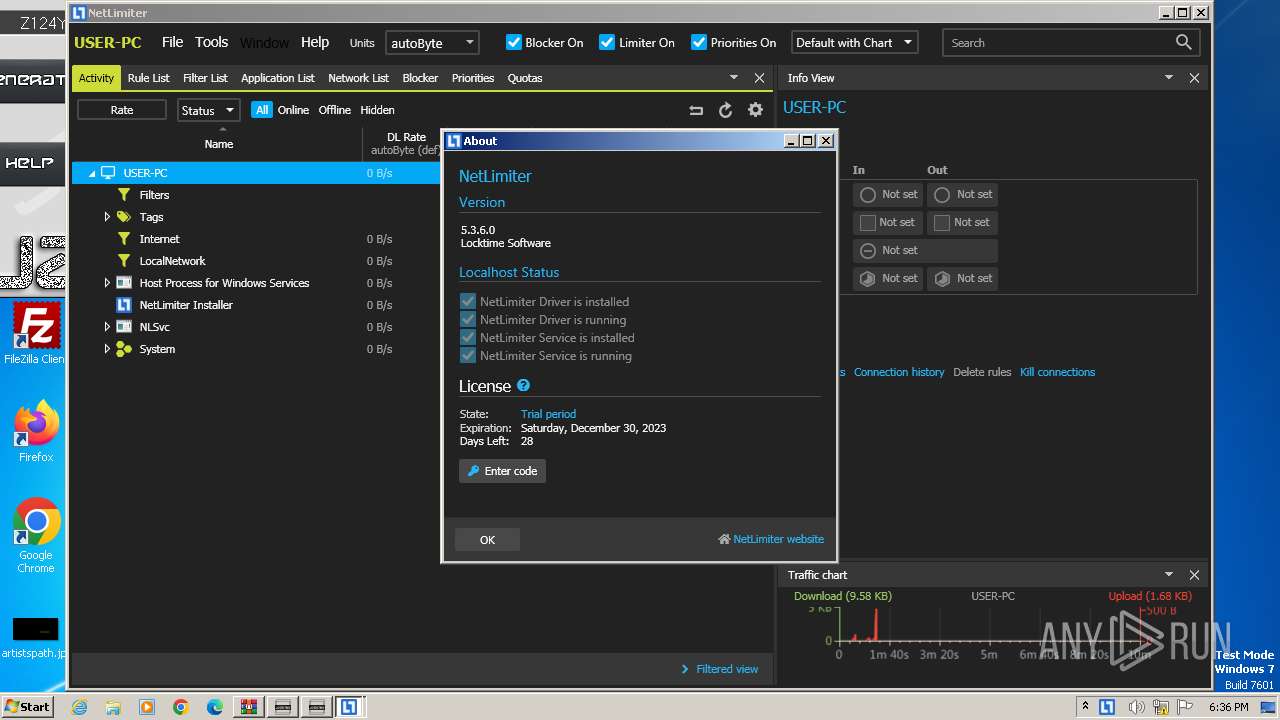
Task: Open the File menu
Action: tap(173, 42)
